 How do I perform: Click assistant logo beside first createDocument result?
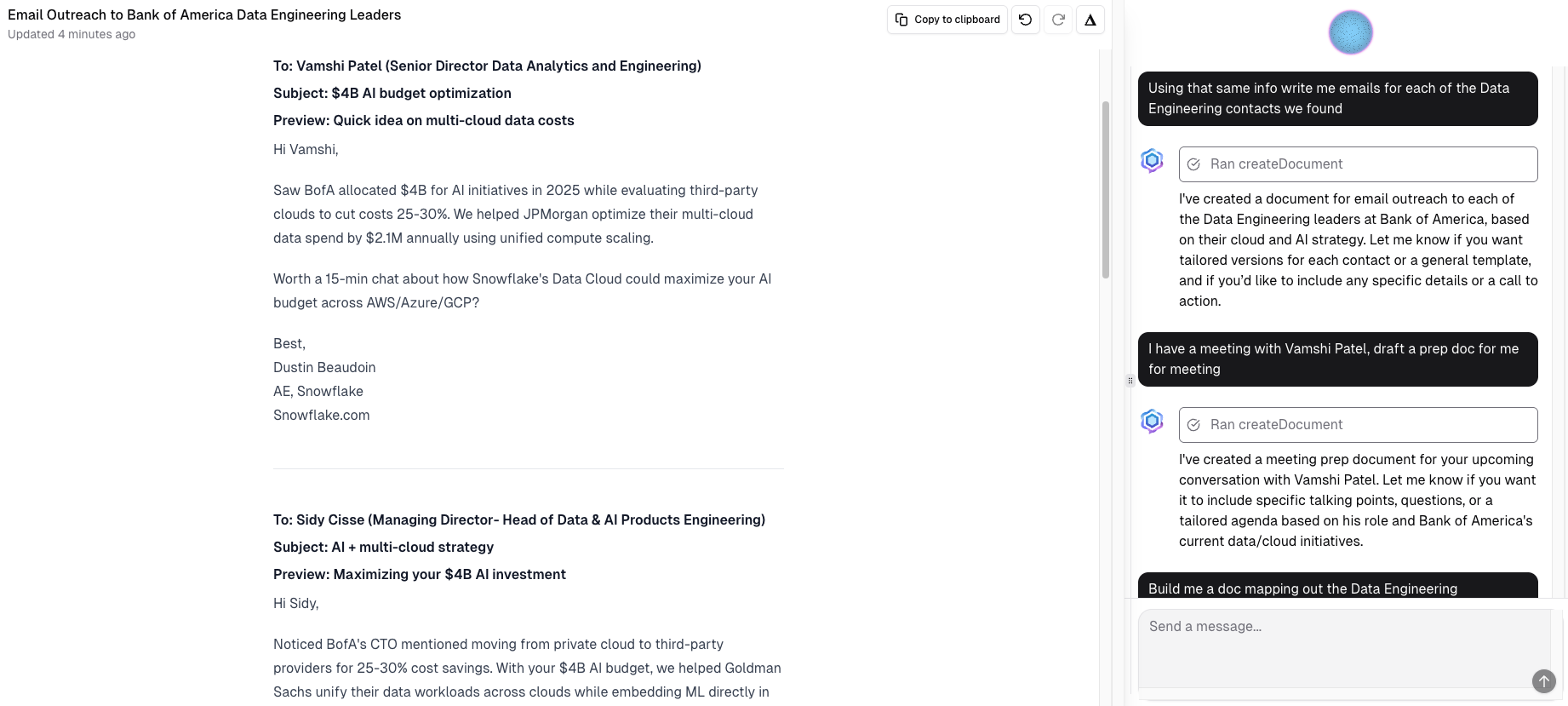tap(1152, 160)
